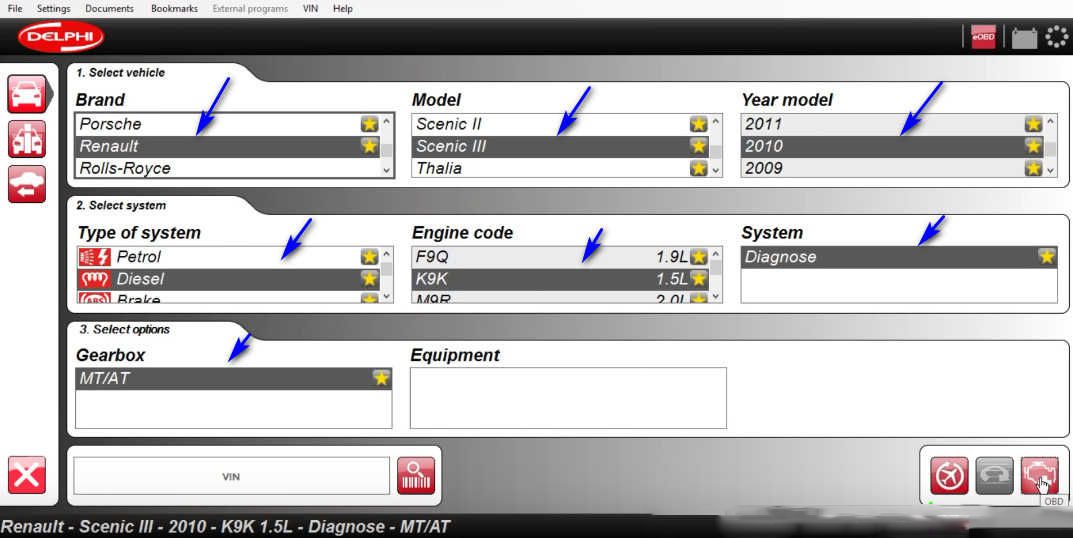The image size is (1073, 538).
Task: Click the VIN barcode search icon
Action: [x=416, y=476]
